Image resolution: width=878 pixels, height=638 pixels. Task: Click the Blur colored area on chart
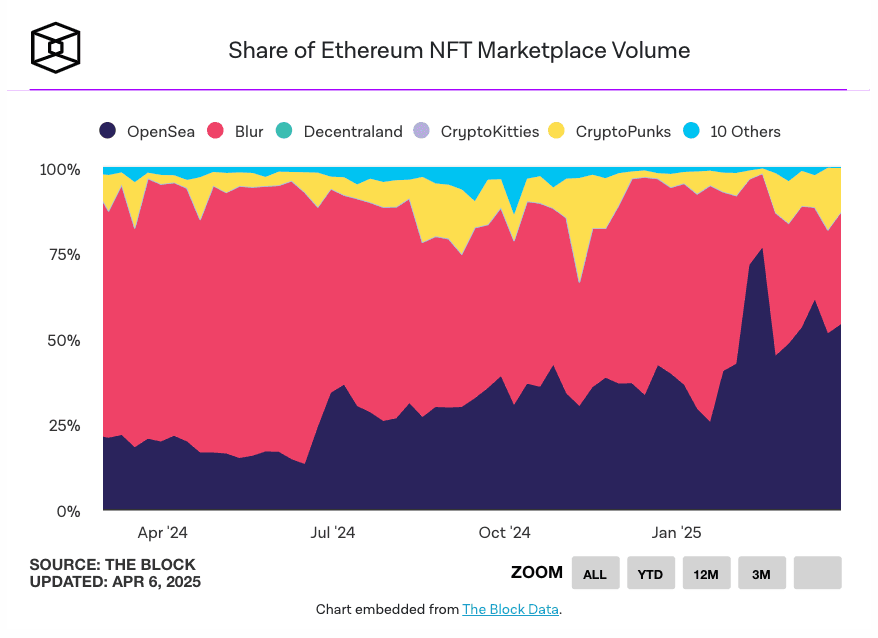point(300,300)
